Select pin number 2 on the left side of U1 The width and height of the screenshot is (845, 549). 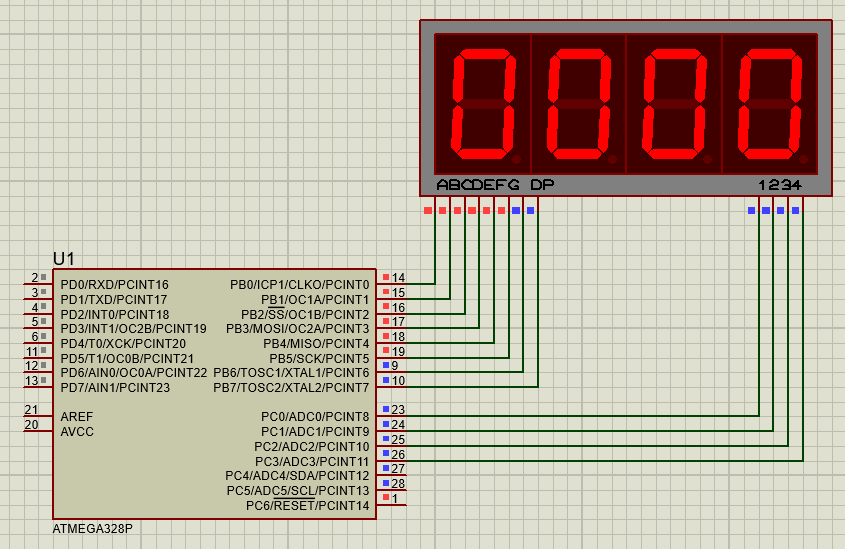(x=34, y=278)
